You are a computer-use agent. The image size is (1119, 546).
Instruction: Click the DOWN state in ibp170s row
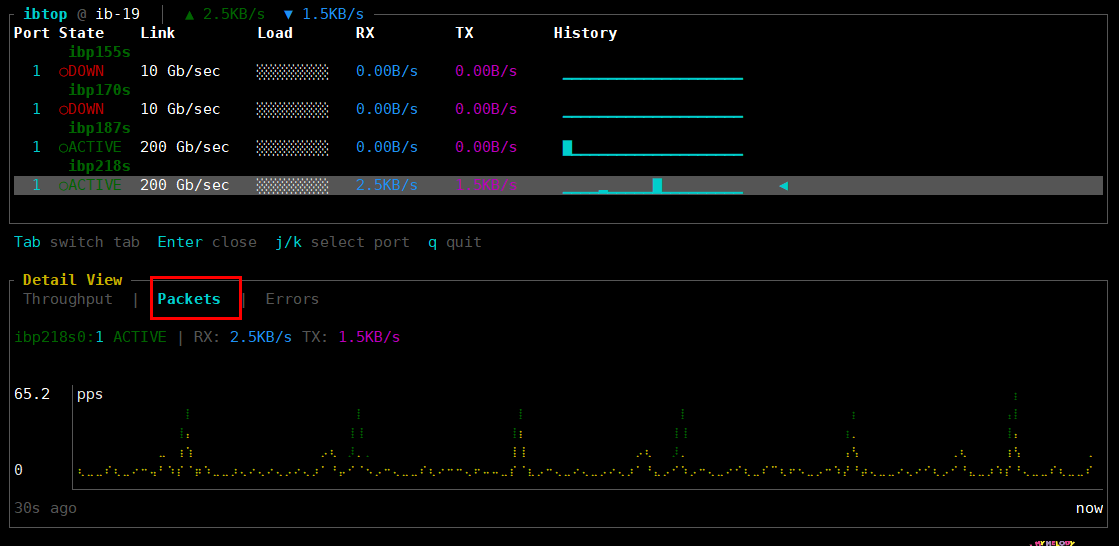86,109
